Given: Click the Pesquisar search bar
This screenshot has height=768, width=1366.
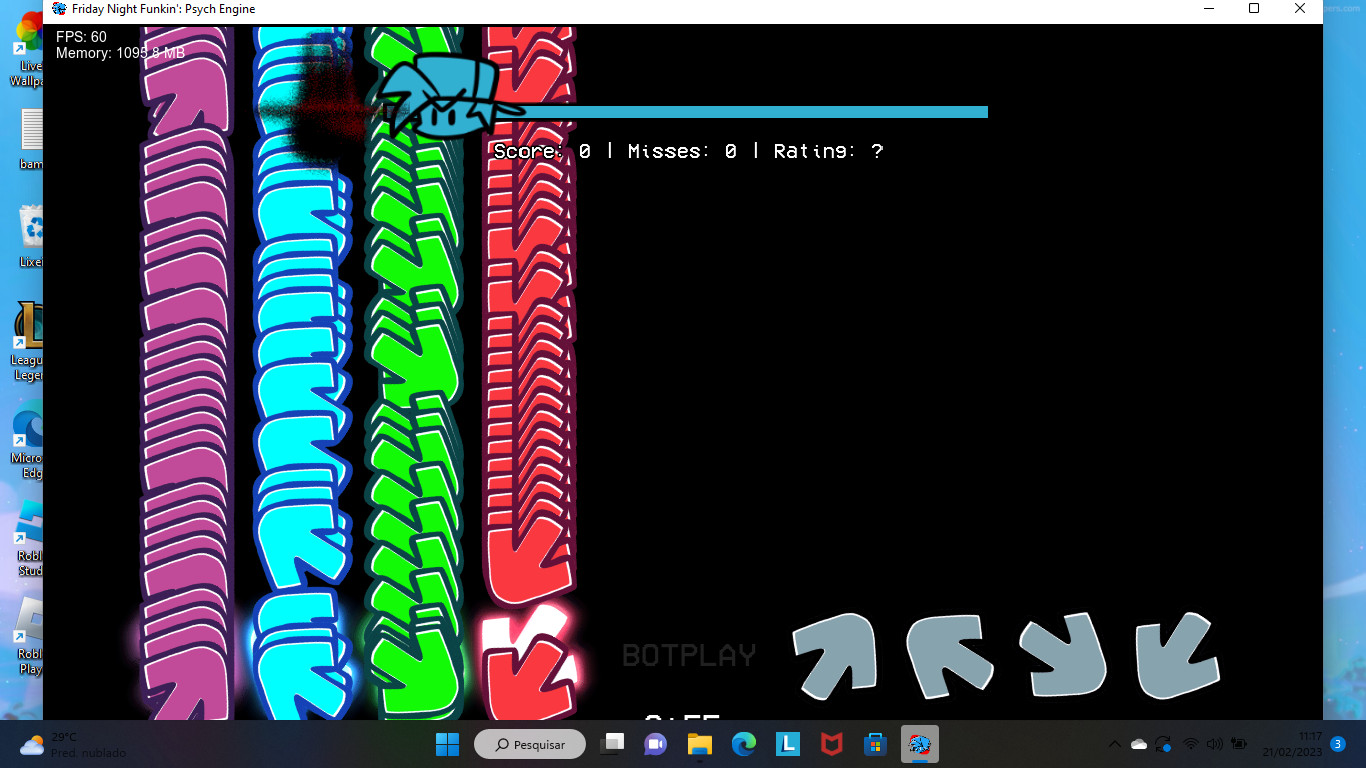Looking at the screenshot, I should pyautogui.click(x=530, y=744).
